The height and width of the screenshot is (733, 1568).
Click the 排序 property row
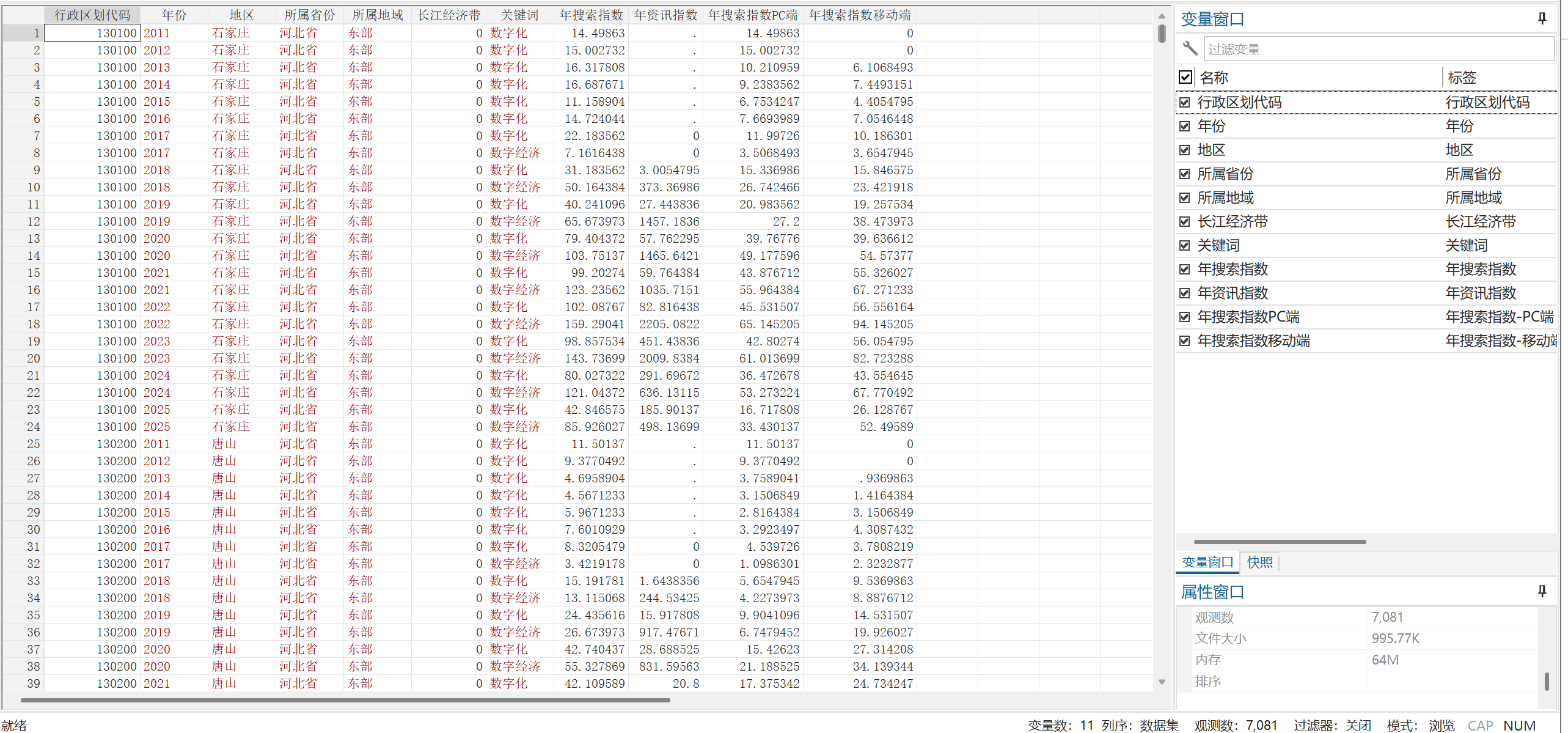[x=1208, y=681]
